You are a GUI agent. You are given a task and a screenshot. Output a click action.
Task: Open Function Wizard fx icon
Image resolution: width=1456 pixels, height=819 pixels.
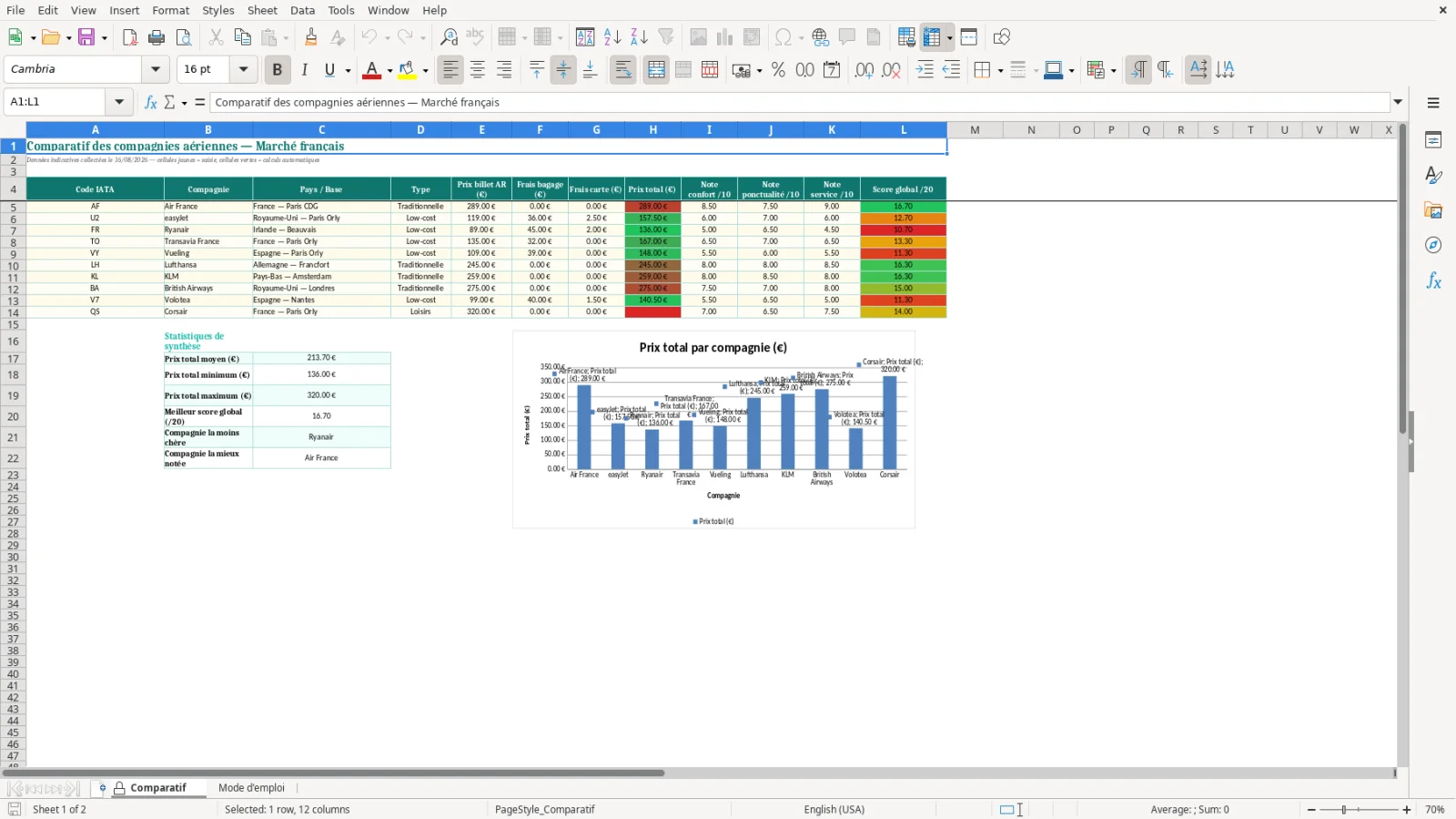click(x=150, y=102)
